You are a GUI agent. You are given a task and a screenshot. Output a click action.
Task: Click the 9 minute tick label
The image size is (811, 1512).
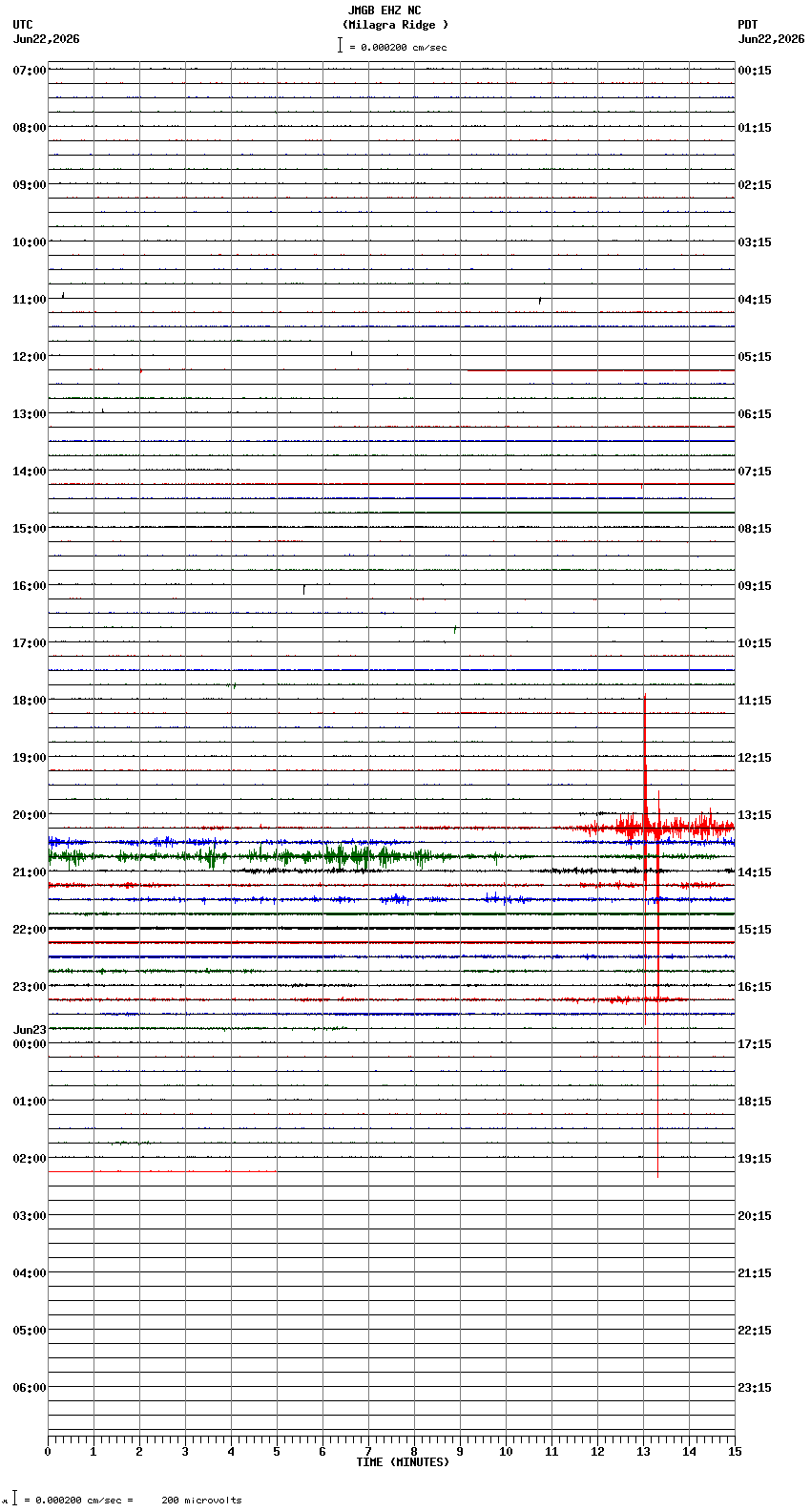click(460, 1452)
